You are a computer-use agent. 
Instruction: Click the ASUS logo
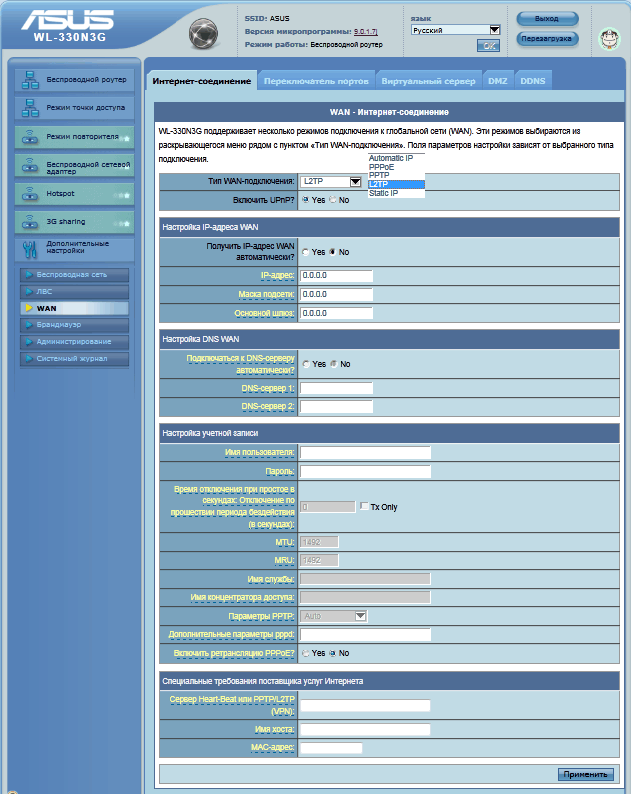pos(67,21)
